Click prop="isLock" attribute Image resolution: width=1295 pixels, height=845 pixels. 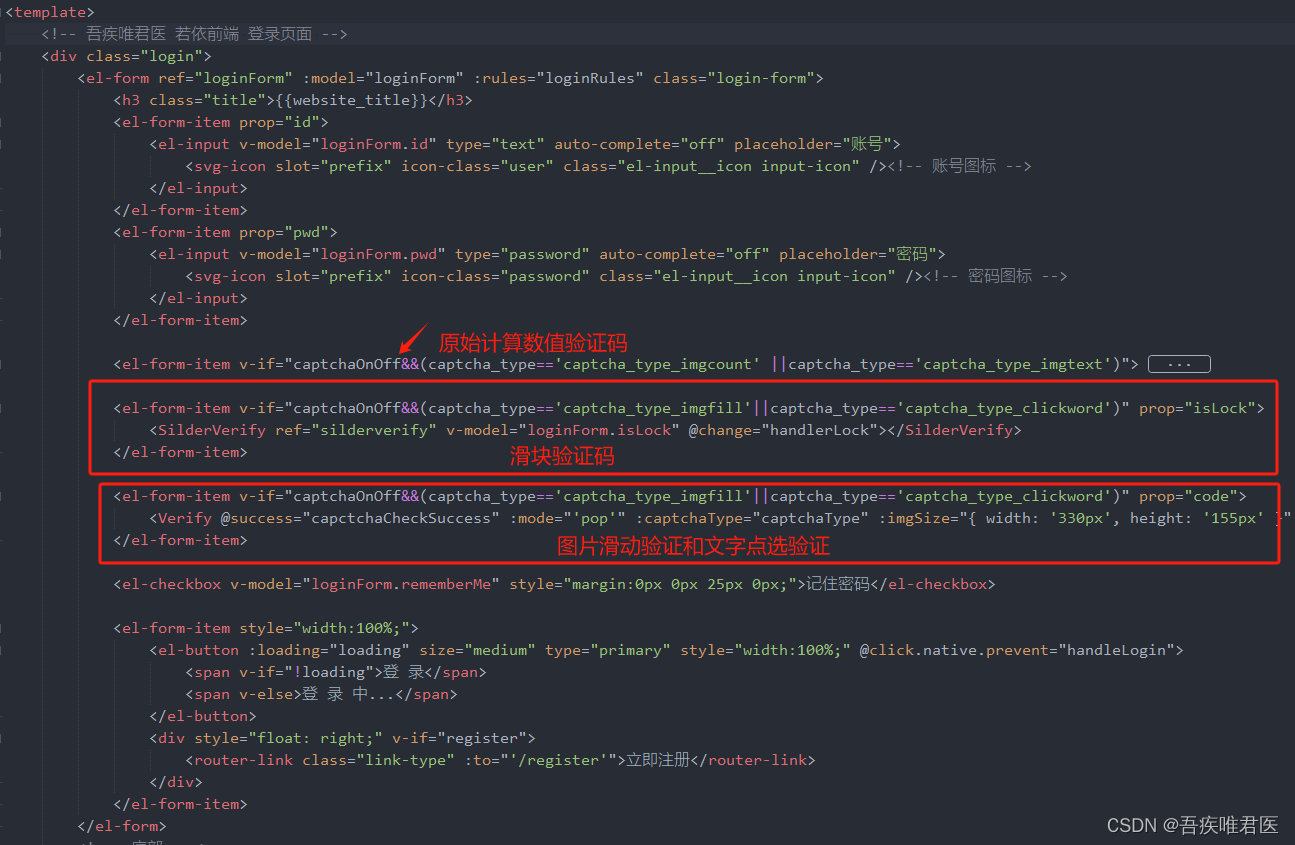(x=1197, y=408)
